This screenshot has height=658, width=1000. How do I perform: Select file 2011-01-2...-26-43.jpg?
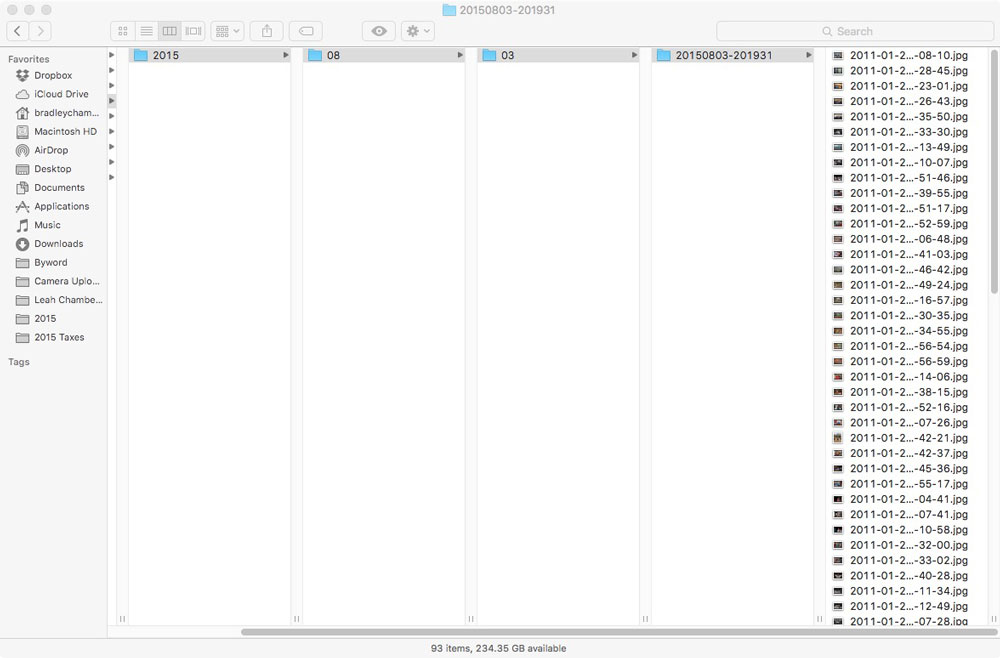click(x=908, y=101)
